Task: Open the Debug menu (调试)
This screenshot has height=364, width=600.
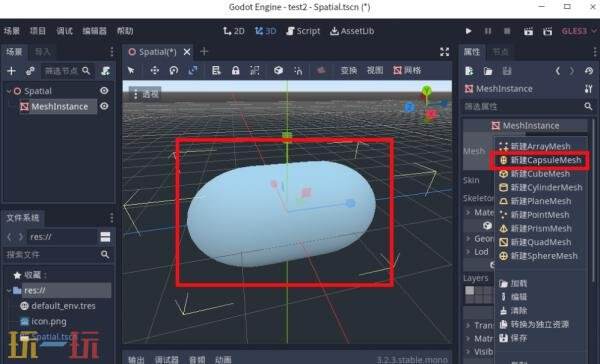Action: (64, 31)
